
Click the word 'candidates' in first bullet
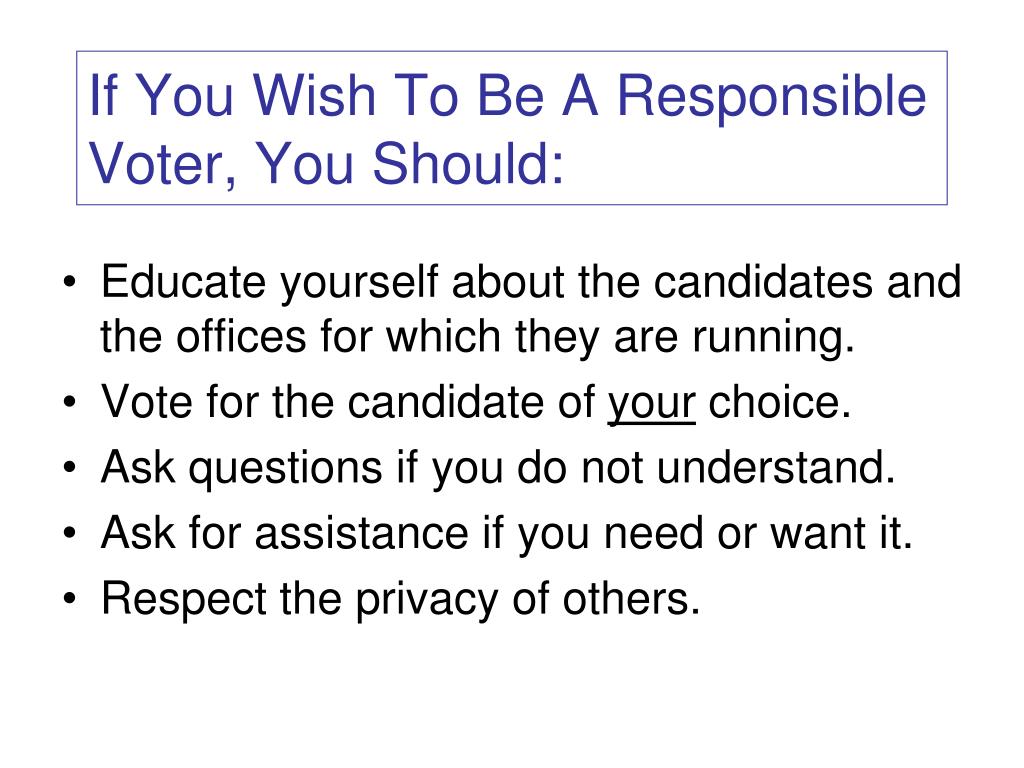pyautogui.click(x=763, y=281)
